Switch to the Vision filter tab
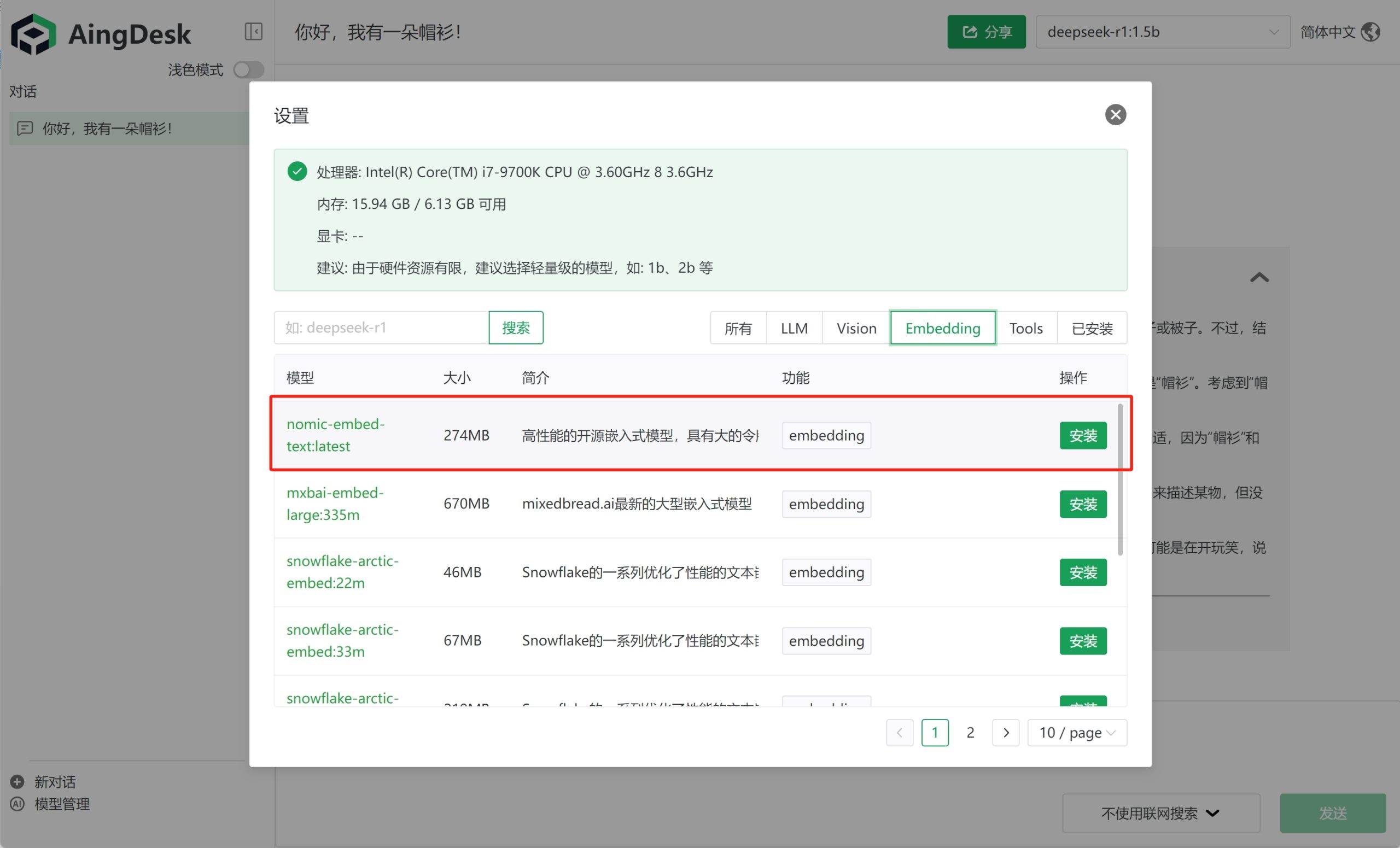This screenshot has width=1400, height=848. point(856,327)
